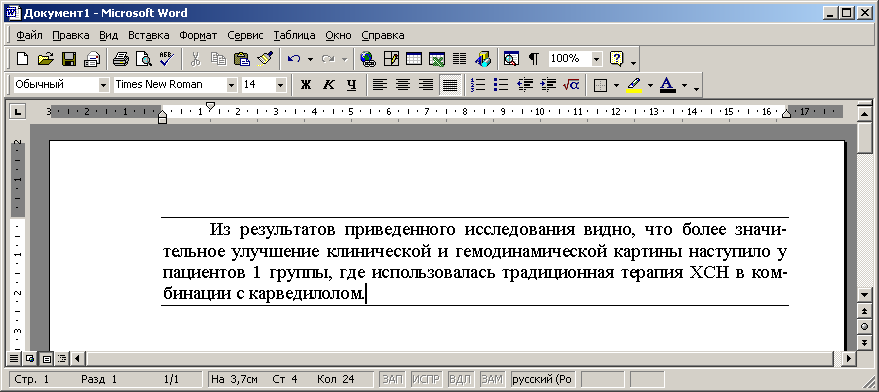
Task: Insert a Microsoft Excel worksheet
Action: tap(437, 58)
